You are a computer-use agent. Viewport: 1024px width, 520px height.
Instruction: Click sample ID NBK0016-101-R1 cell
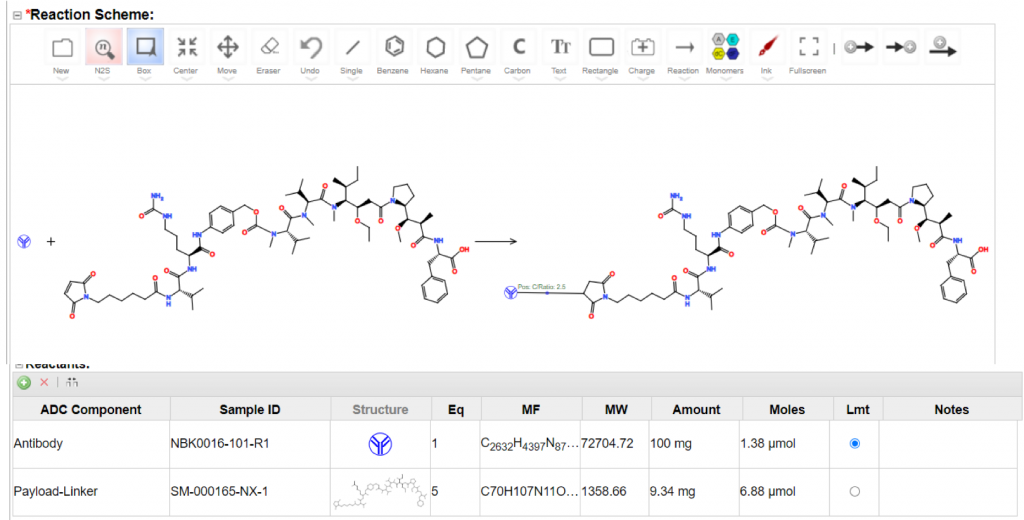point(250,444)
